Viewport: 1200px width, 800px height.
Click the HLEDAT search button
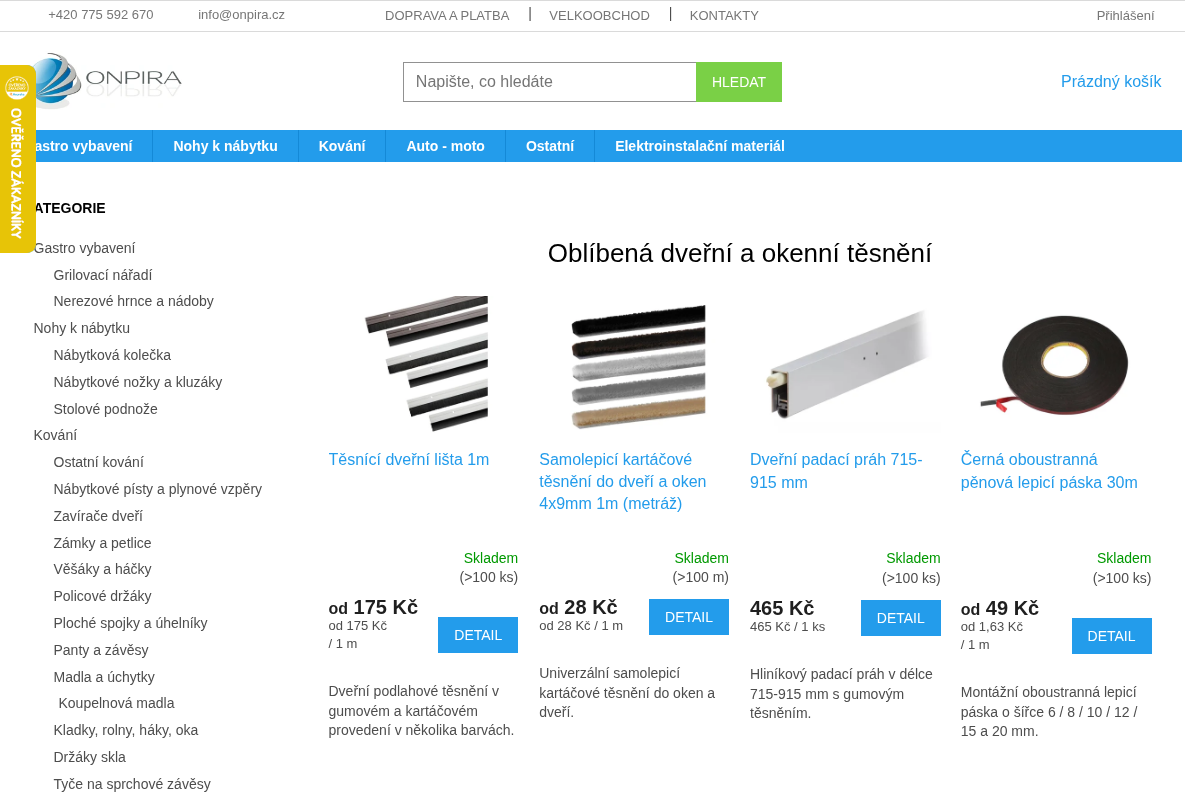click(739, 82)
